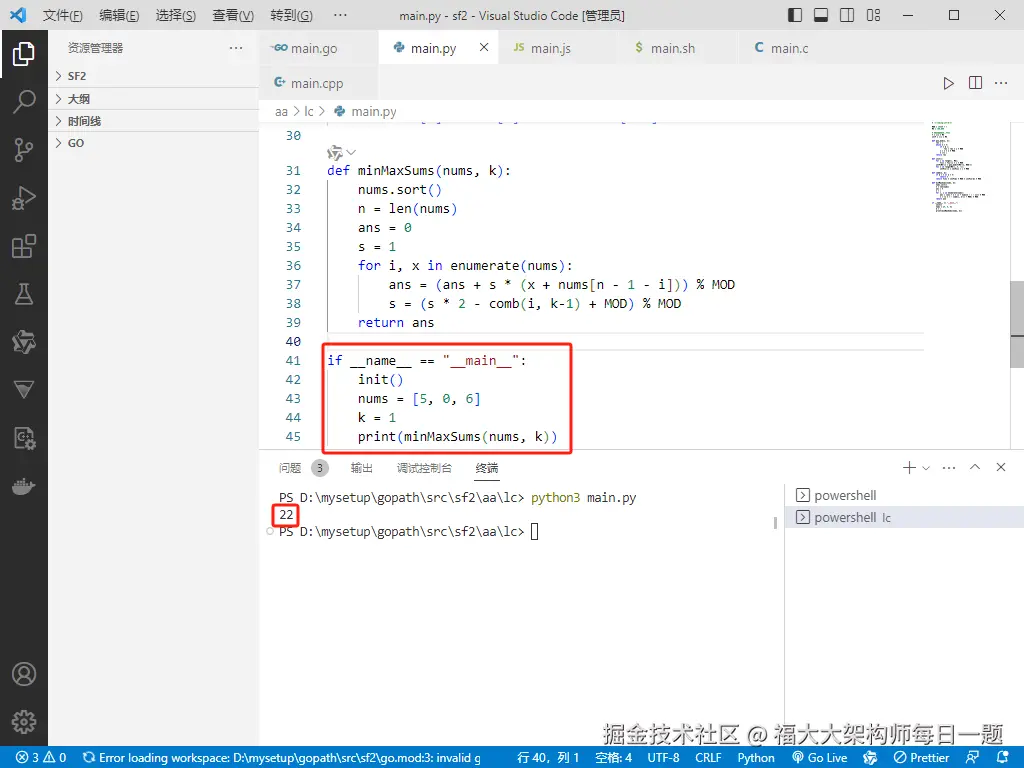Switch to 问题 problems panel tab

pyautogui.click(x=290, y=468)
